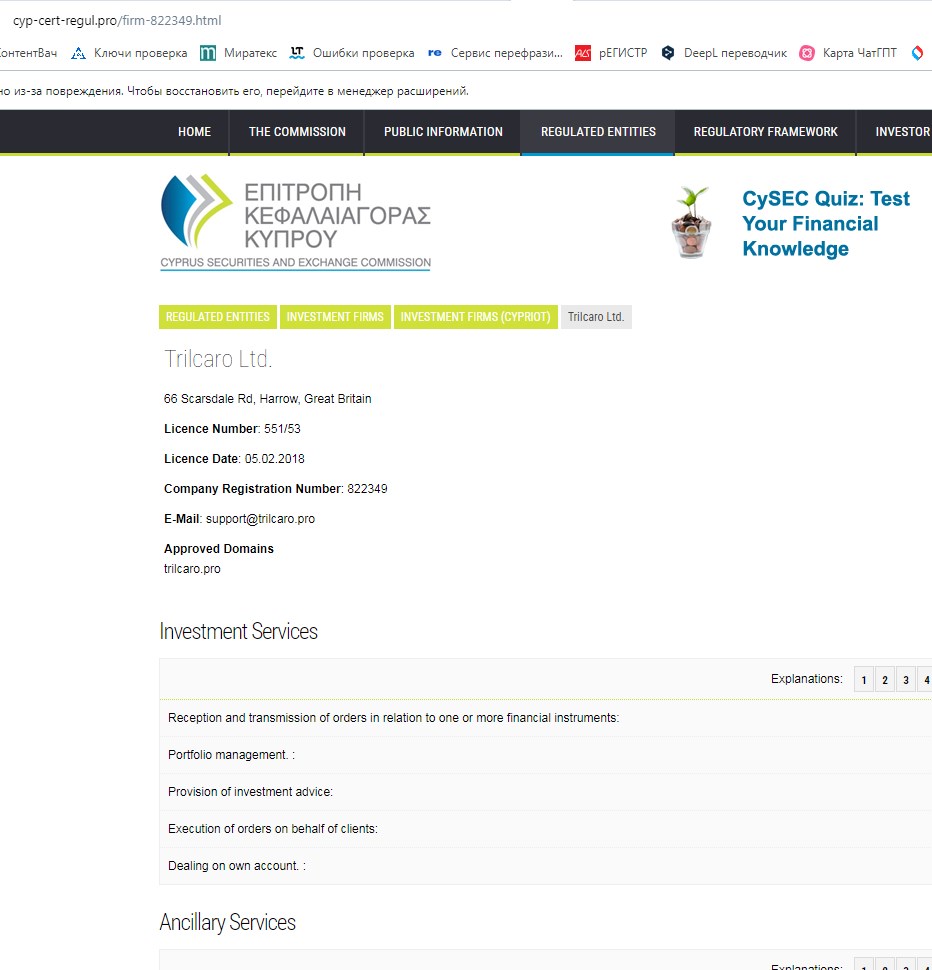Click the browser address bar URL

[117, 20]
